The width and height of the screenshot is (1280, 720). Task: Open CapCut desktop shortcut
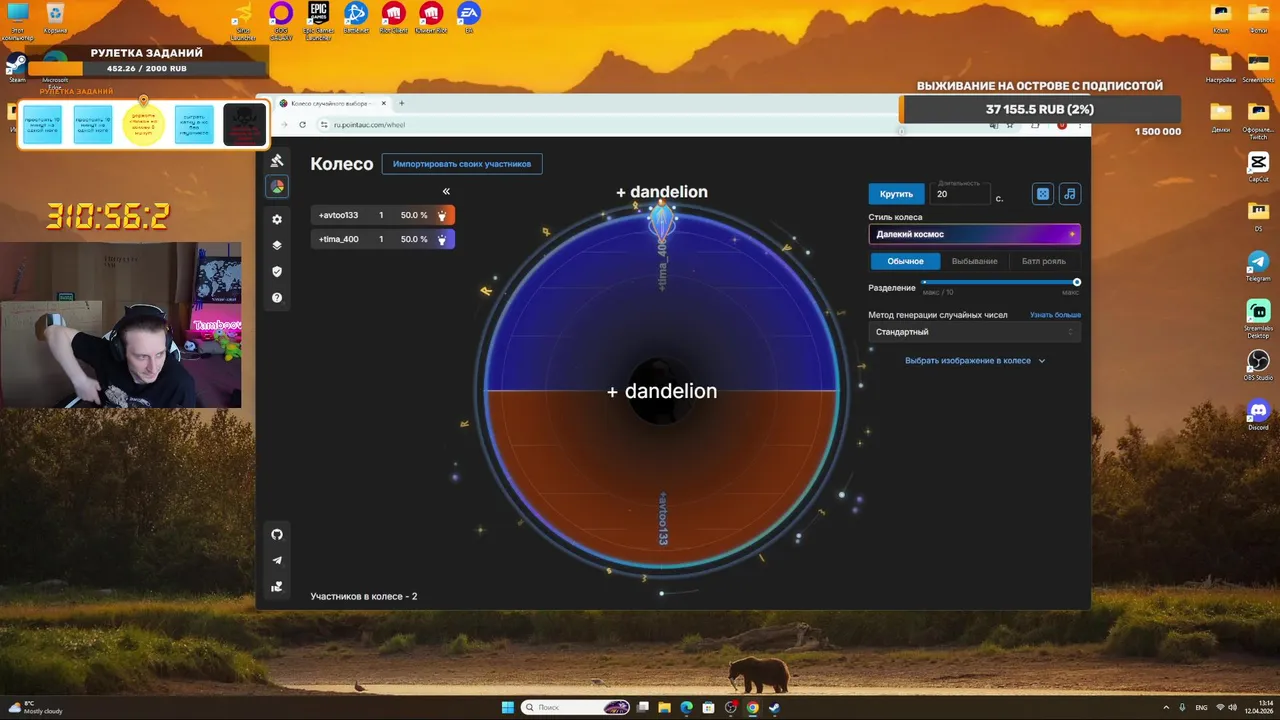pos(1258,166)
